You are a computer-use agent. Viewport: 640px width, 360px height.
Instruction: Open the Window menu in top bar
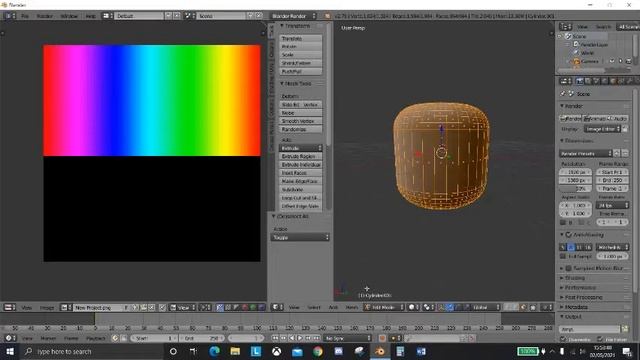[69, 16]
